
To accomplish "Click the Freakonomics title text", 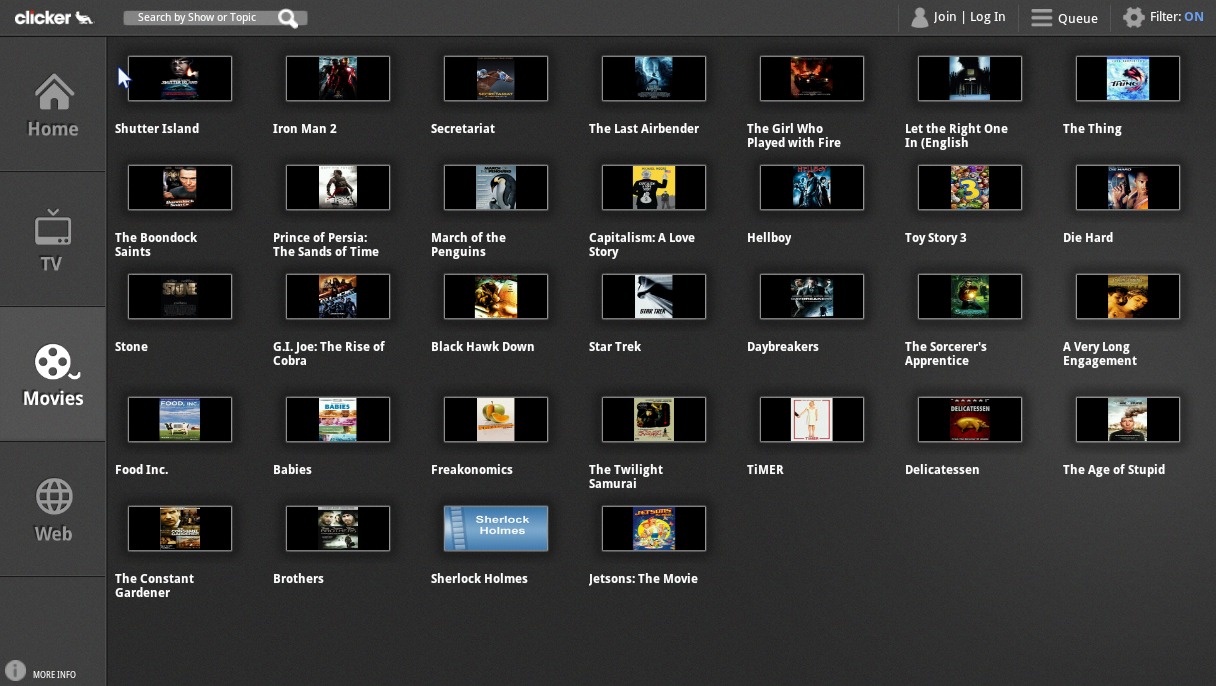I will tap(472, 469).
